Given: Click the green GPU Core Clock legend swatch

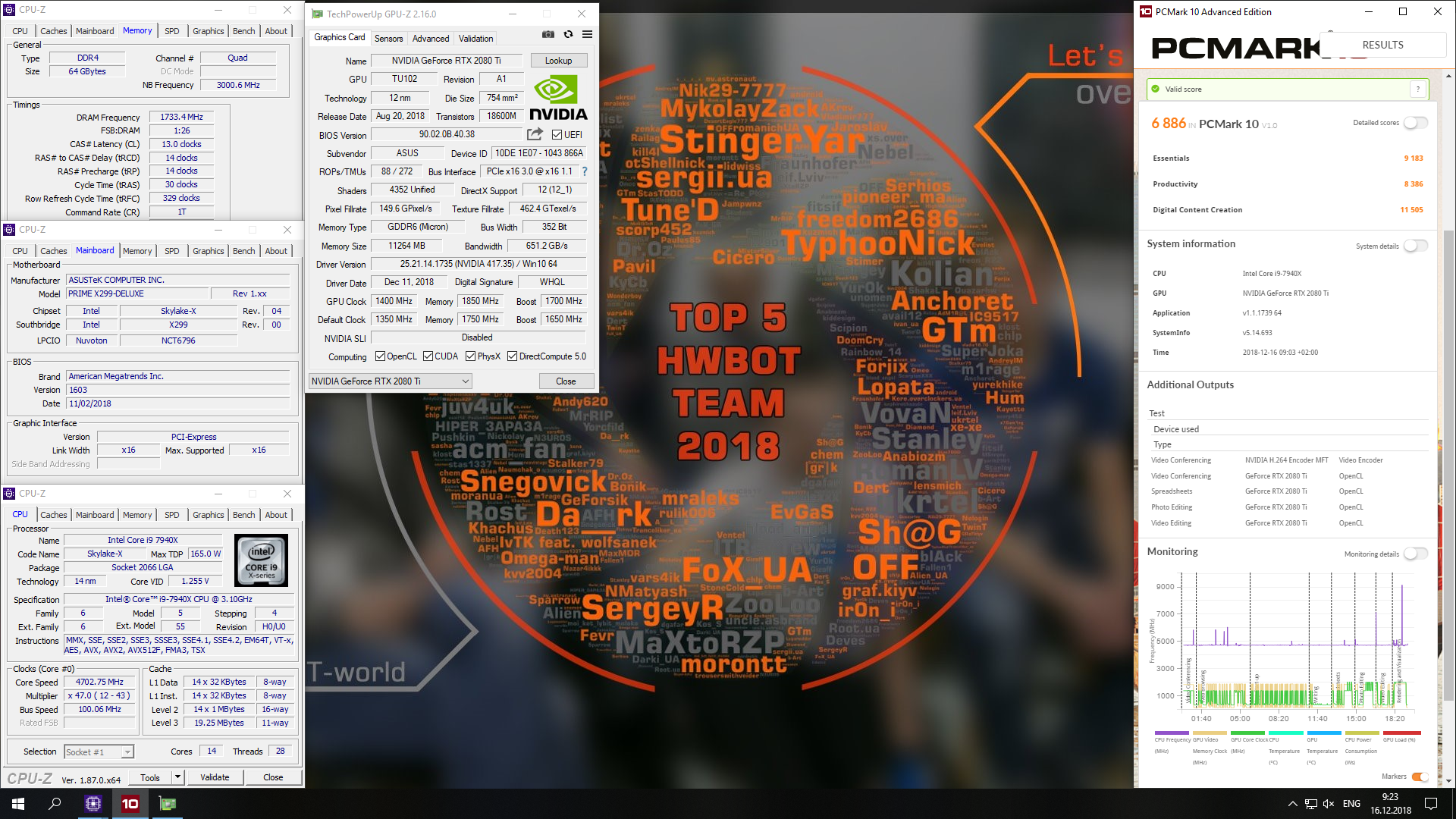Looking at the screenshot, I should [x=1248, y=733].
